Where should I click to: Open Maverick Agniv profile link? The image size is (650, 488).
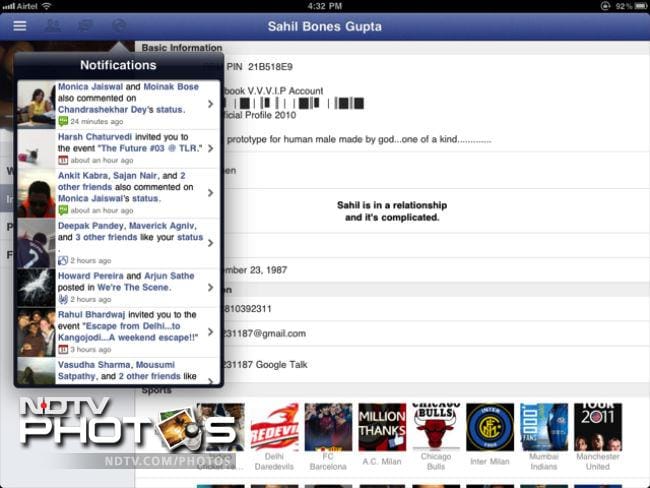(x=162, y=226)
